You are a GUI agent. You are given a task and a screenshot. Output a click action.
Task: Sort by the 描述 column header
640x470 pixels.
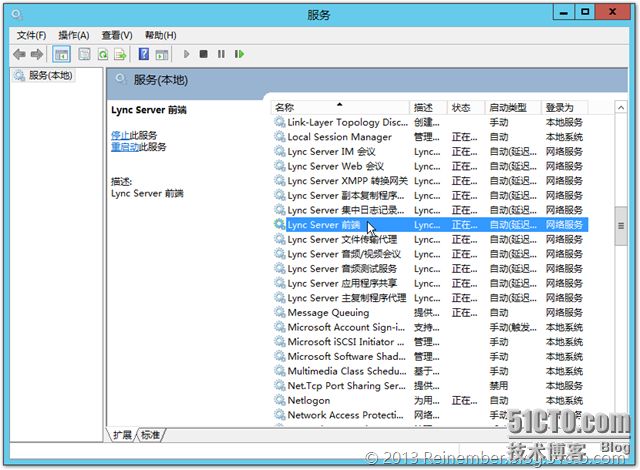[x=428, y=108]
